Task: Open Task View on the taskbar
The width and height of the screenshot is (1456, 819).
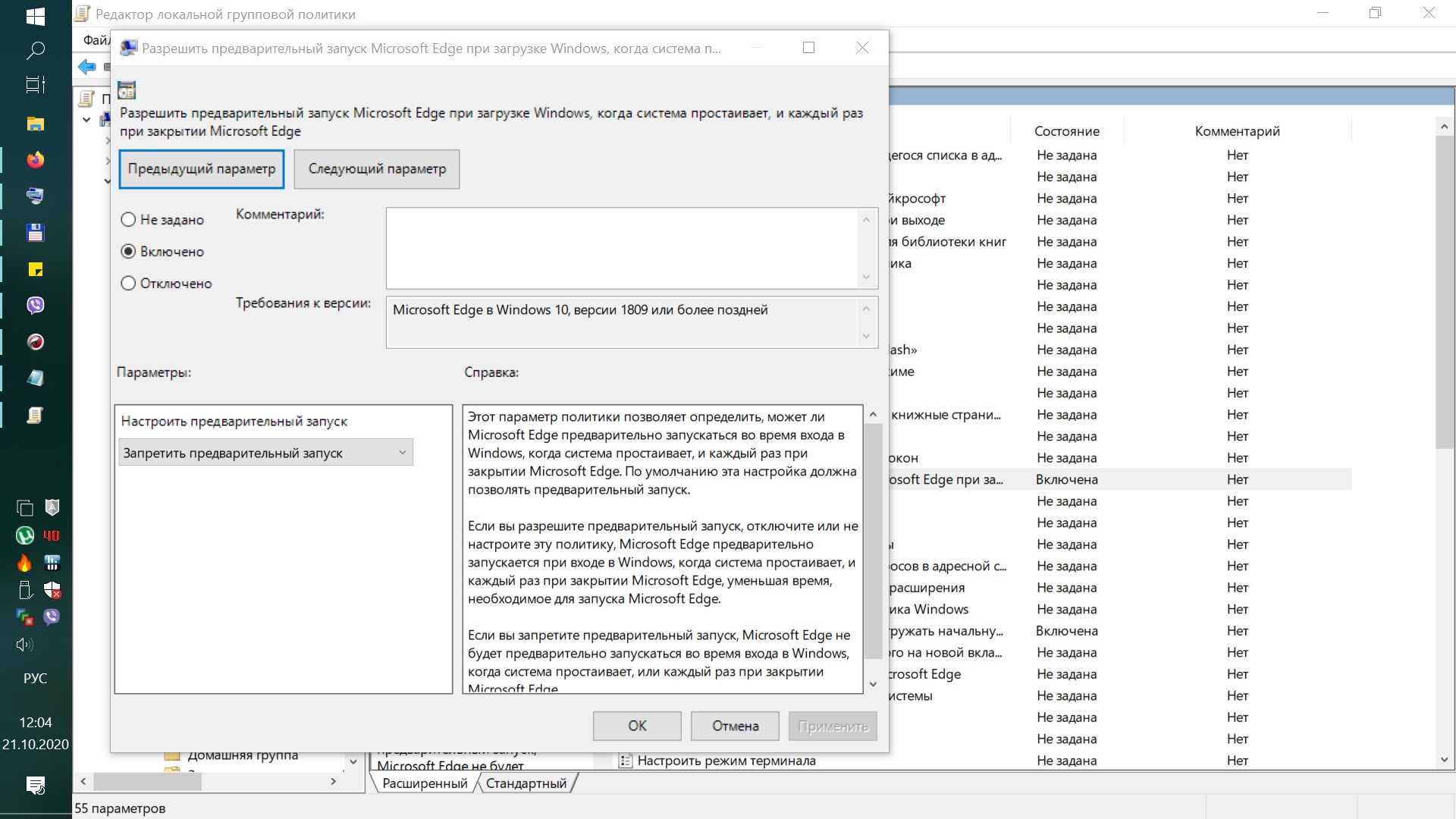Action: (35, 85)
